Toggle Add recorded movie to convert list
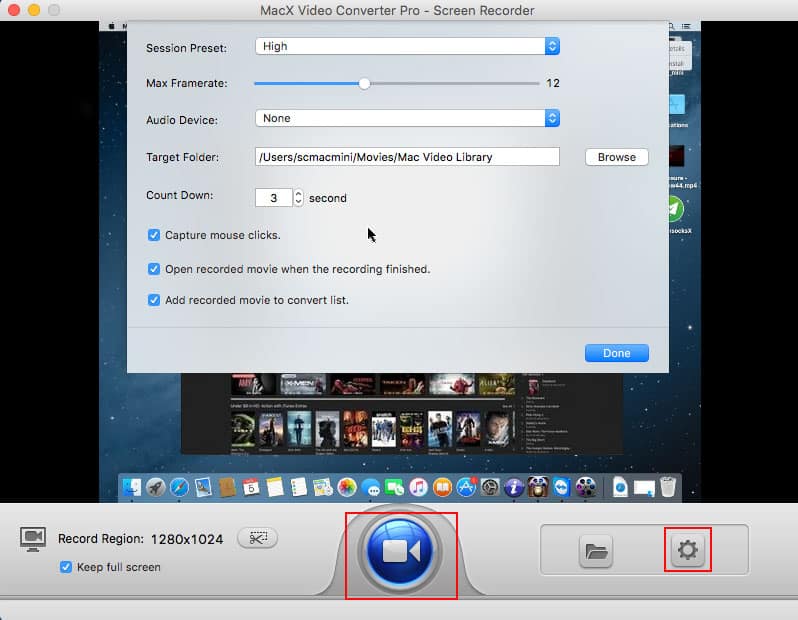Viewport: 798px width, 620px height. pyautogui.click(x=154, y=300)
